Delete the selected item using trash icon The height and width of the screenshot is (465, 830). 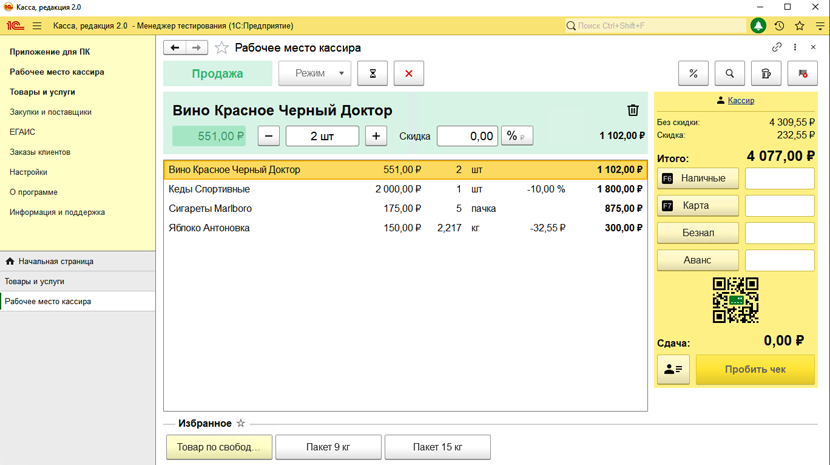633,111
